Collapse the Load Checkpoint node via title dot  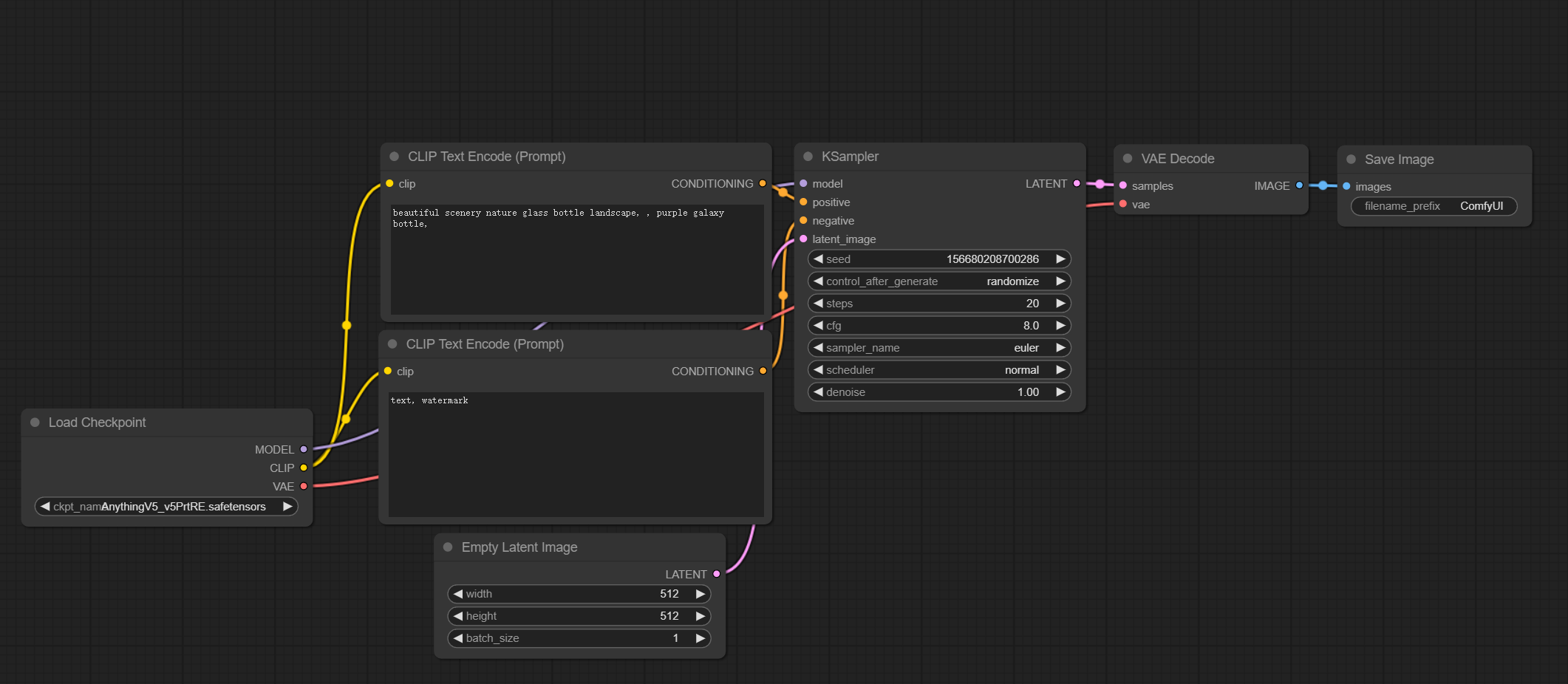35,423
